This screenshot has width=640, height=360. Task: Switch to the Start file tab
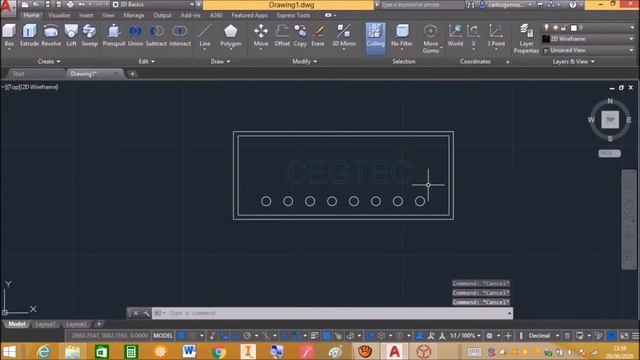click(x=18, y=74)
